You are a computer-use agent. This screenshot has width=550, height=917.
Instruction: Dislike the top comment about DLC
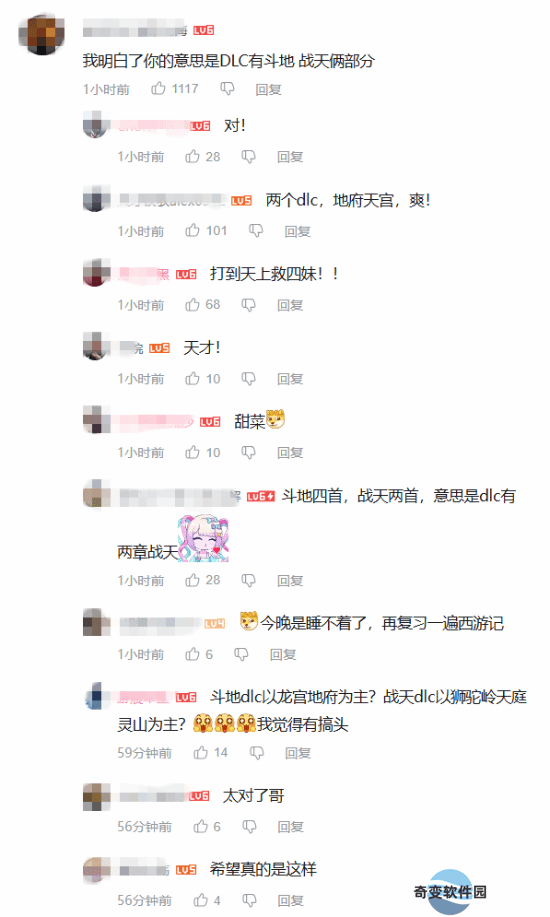(x=227, y=89)
